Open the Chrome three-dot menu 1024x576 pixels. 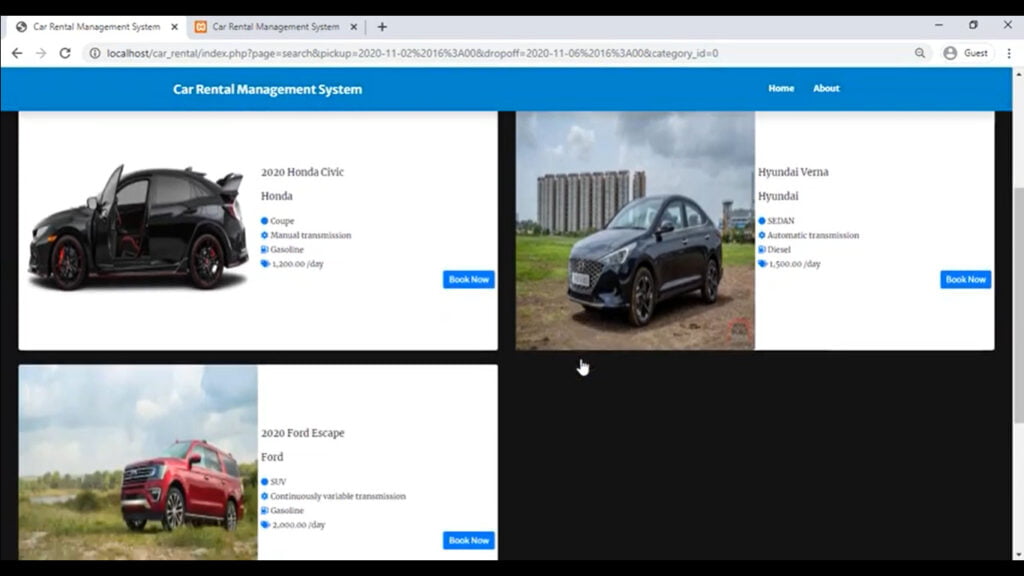1009,53
